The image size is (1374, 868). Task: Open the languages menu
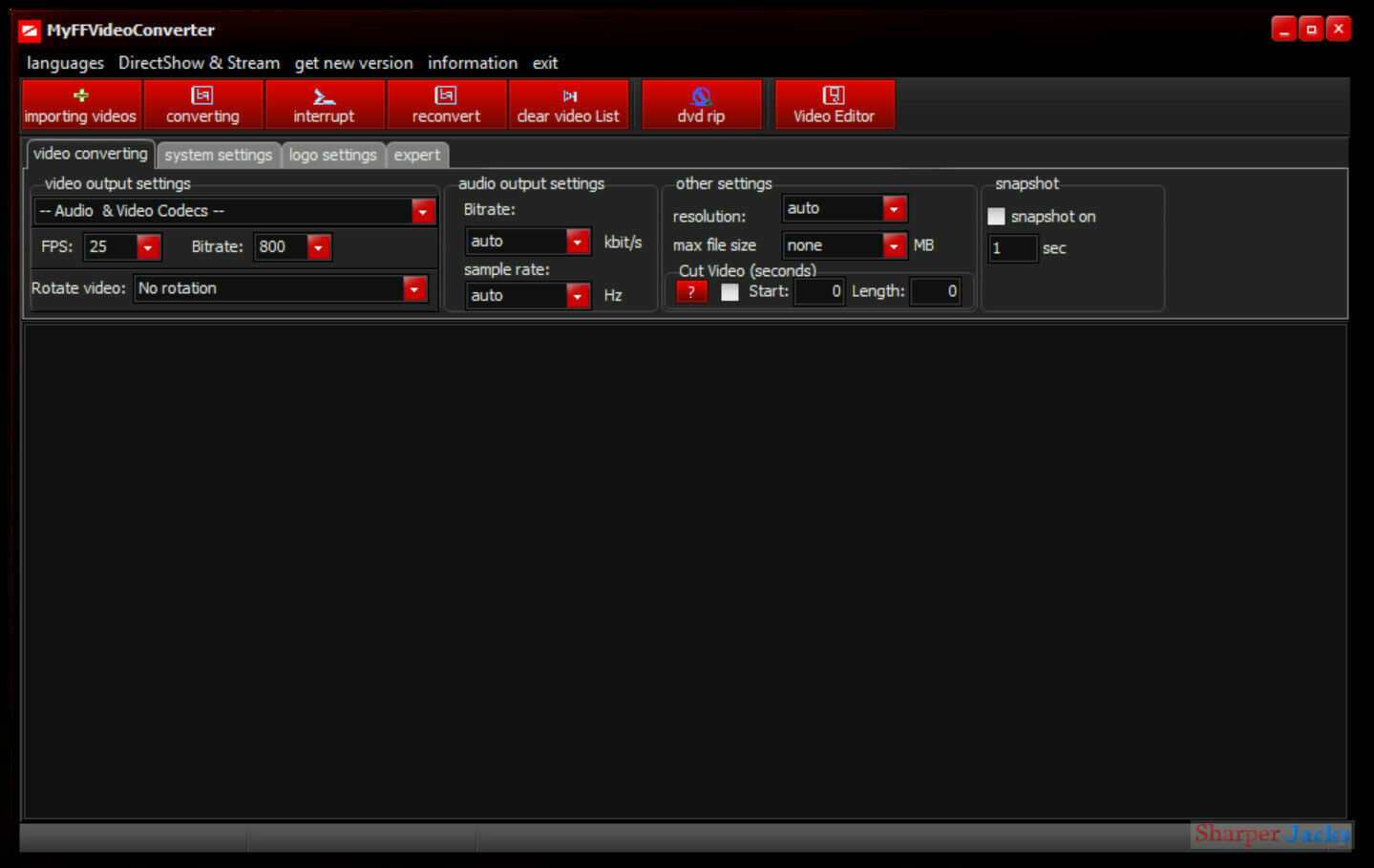65,63
